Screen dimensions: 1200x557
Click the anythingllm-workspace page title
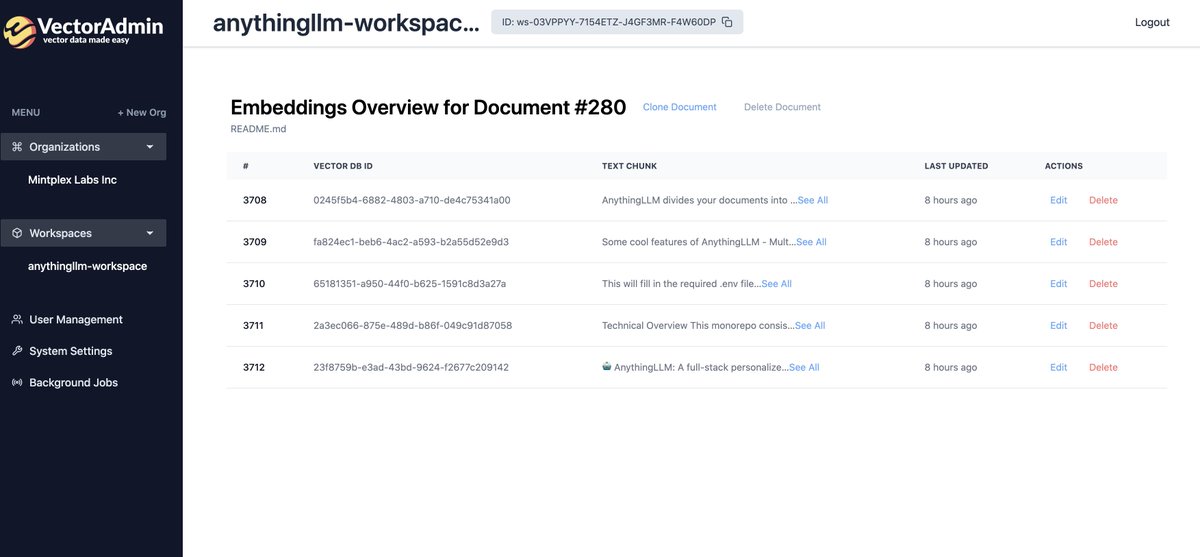coord(346,24)
